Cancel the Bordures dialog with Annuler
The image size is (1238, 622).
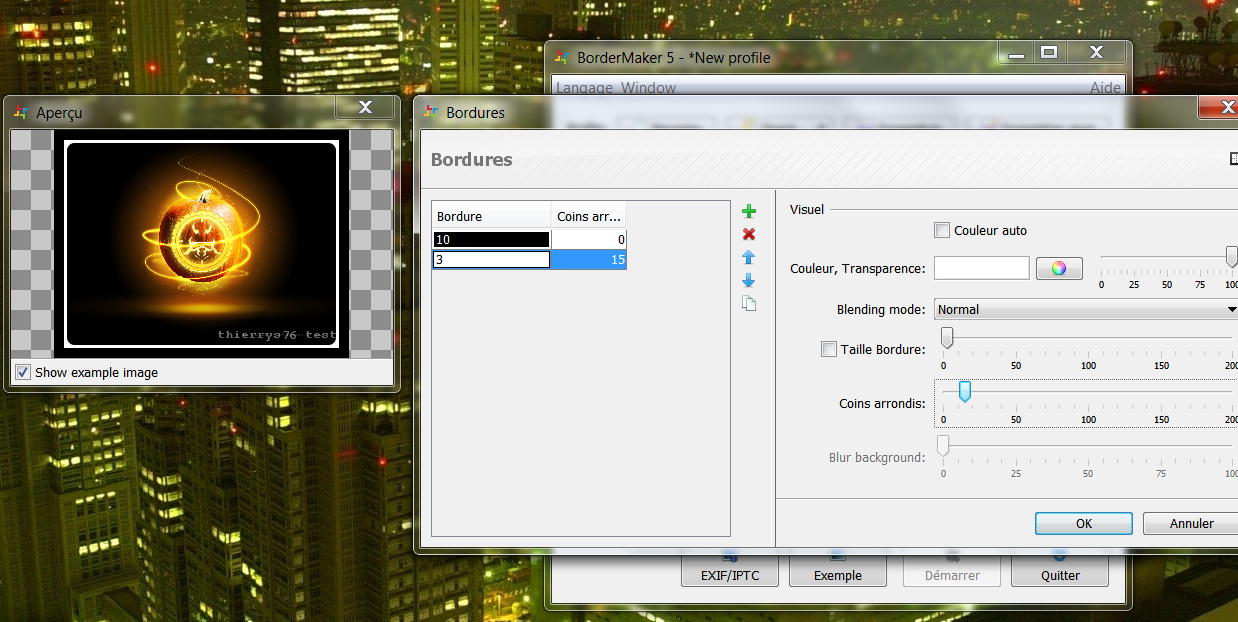1192,523
